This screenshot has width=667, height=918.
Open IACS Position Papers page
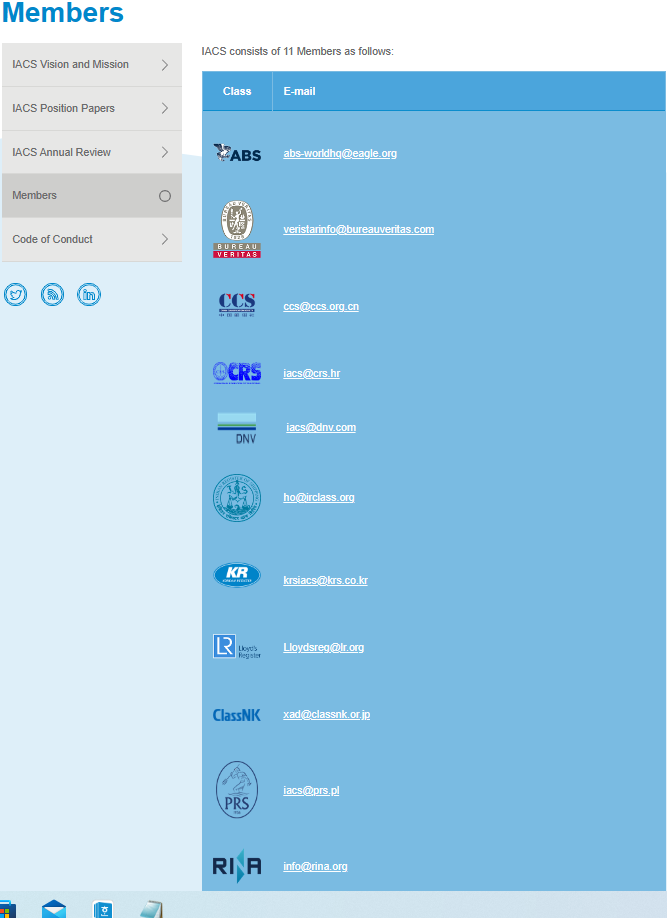click(92, 108)
